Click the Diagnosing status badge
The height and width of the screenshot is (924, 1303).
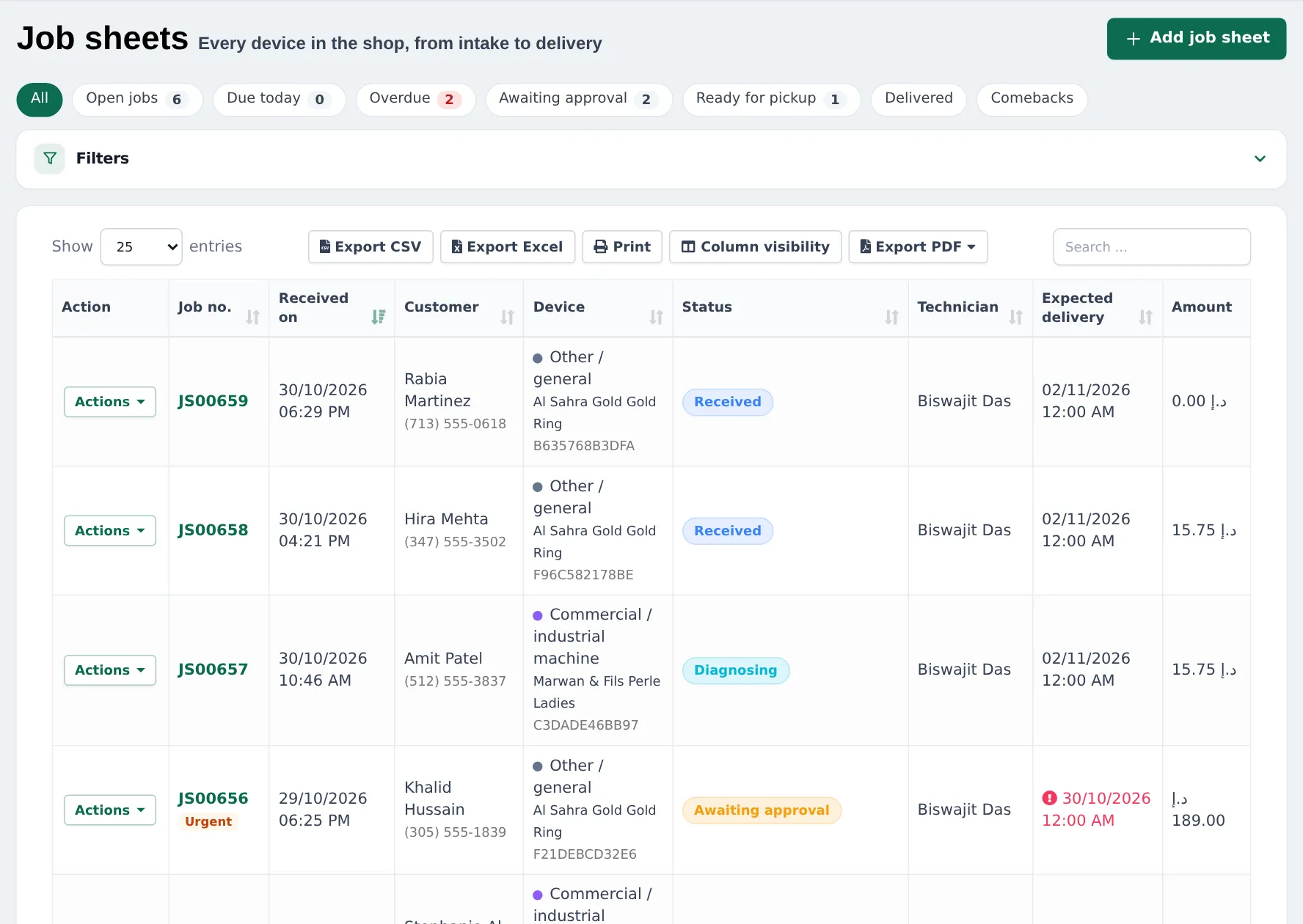point(736,670)
